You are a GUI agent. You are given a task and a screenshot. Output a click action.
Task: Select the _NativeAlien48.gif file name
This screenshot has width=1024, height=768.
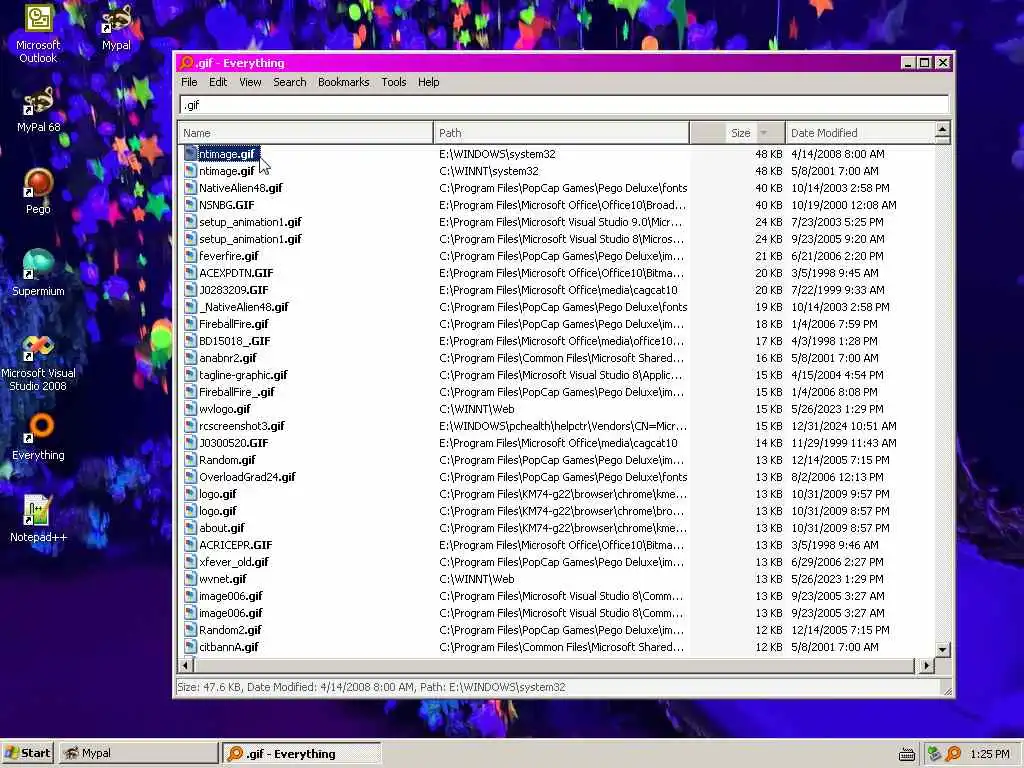click(x=244, y=307)
